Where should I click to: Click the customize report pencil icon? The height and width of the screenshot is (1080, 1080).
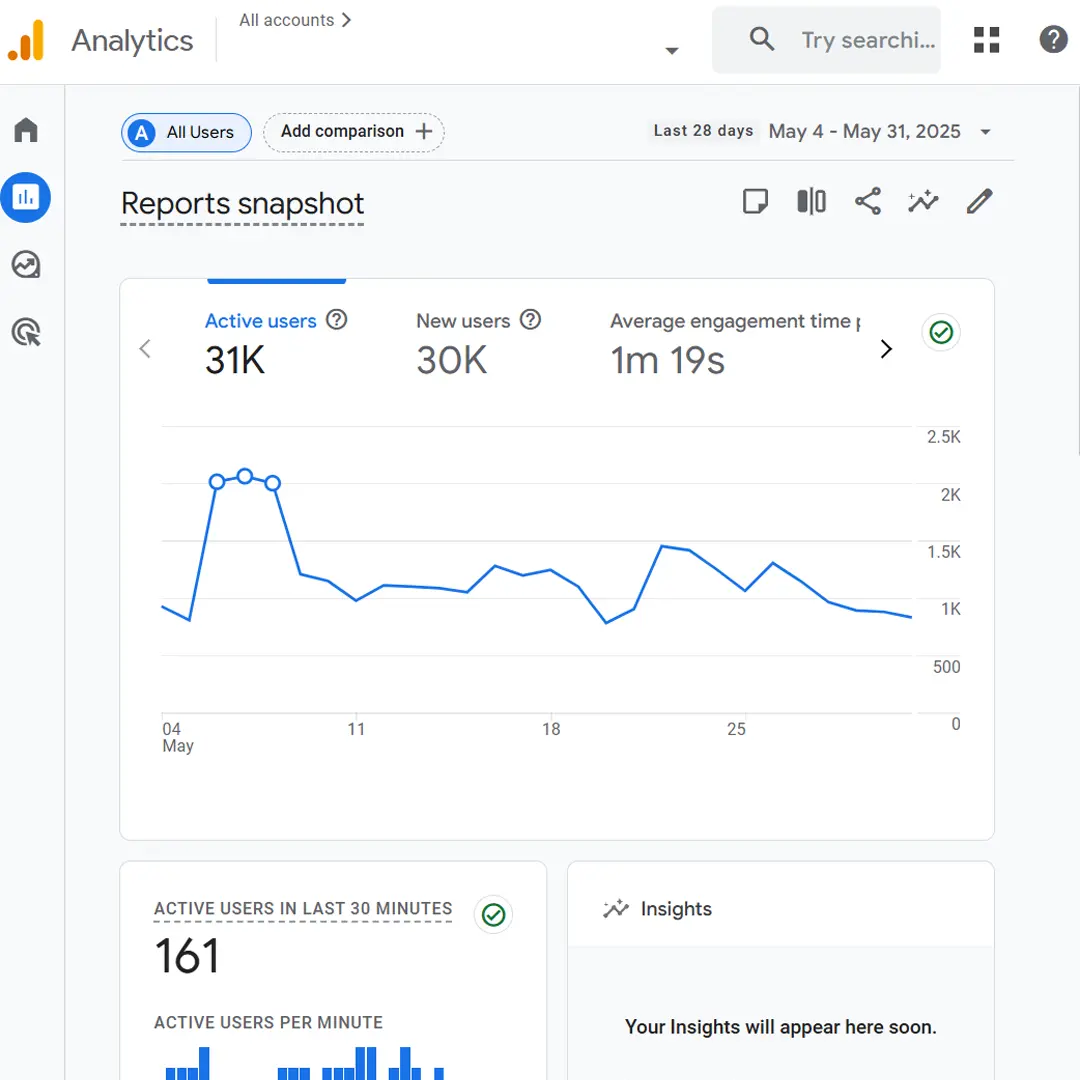click(x=979, y=201)
